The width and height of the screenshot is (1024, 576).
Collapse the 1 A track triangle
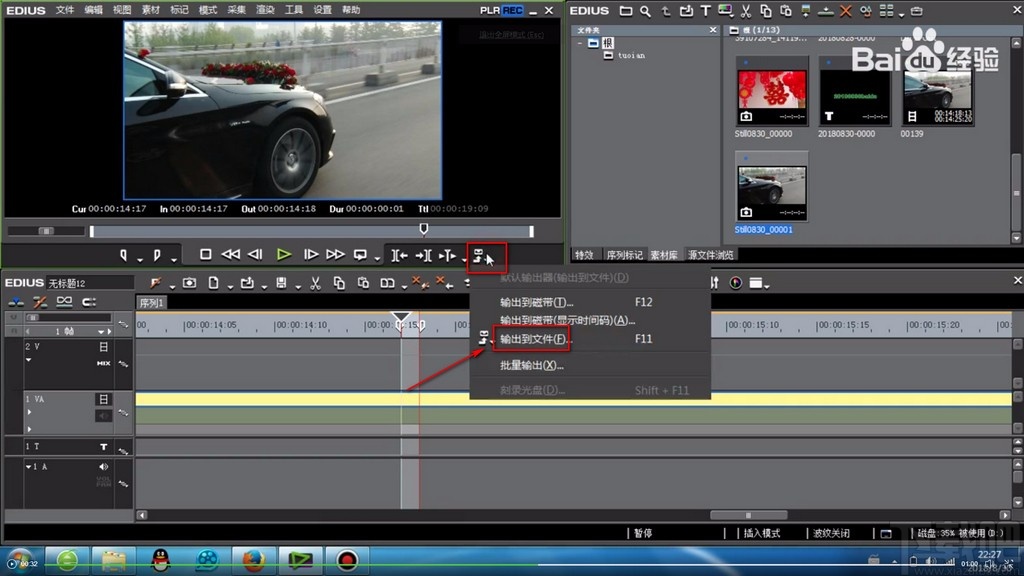click(x=28, y=467)
